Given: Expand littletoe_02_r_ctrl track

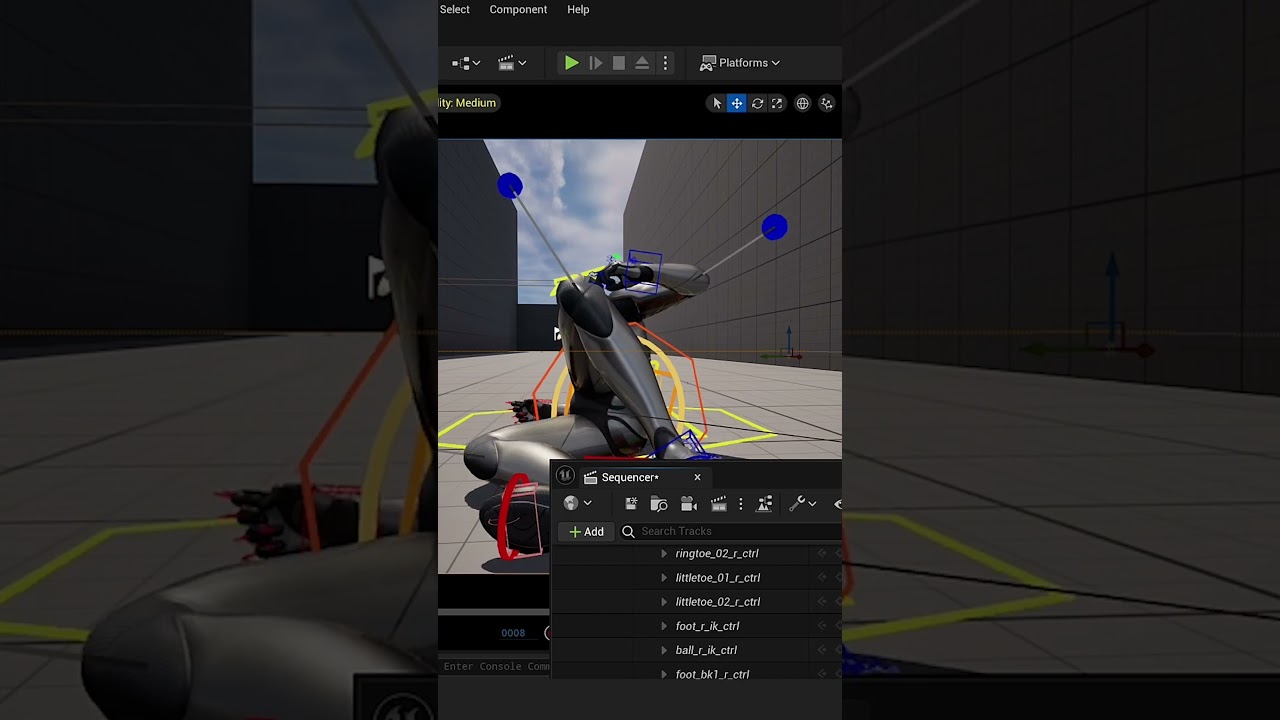Looking at the screenshot, I should 664,602.
